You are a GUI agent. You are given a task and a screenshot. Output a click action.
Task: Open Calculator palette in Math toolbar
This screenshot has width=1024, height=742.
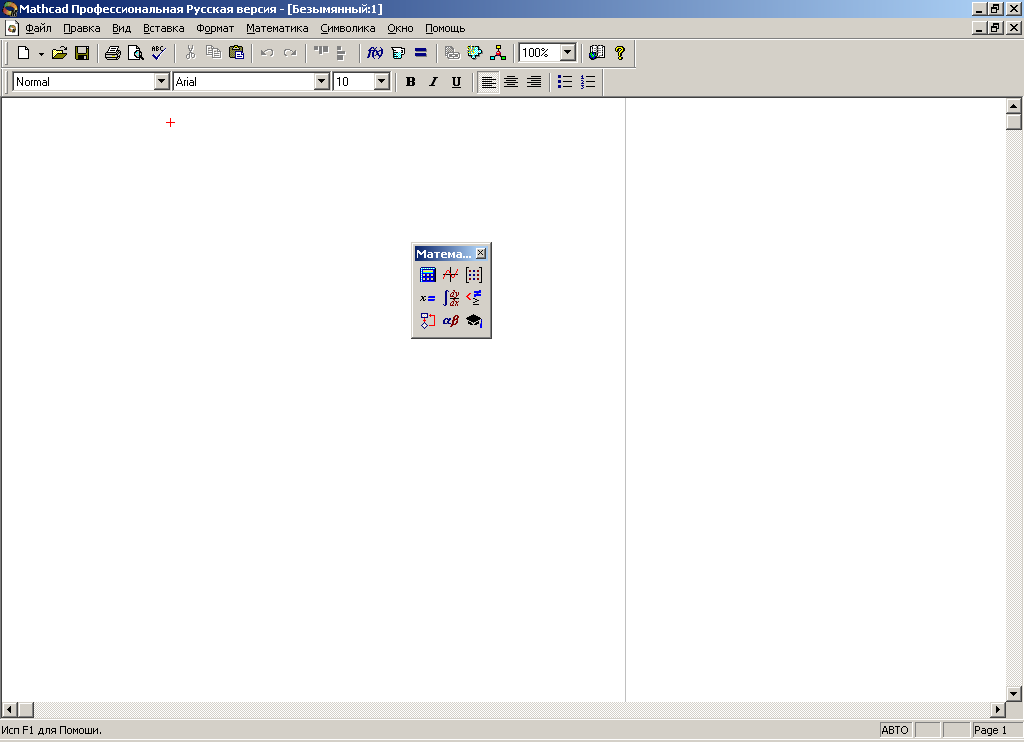click(428, 275)
